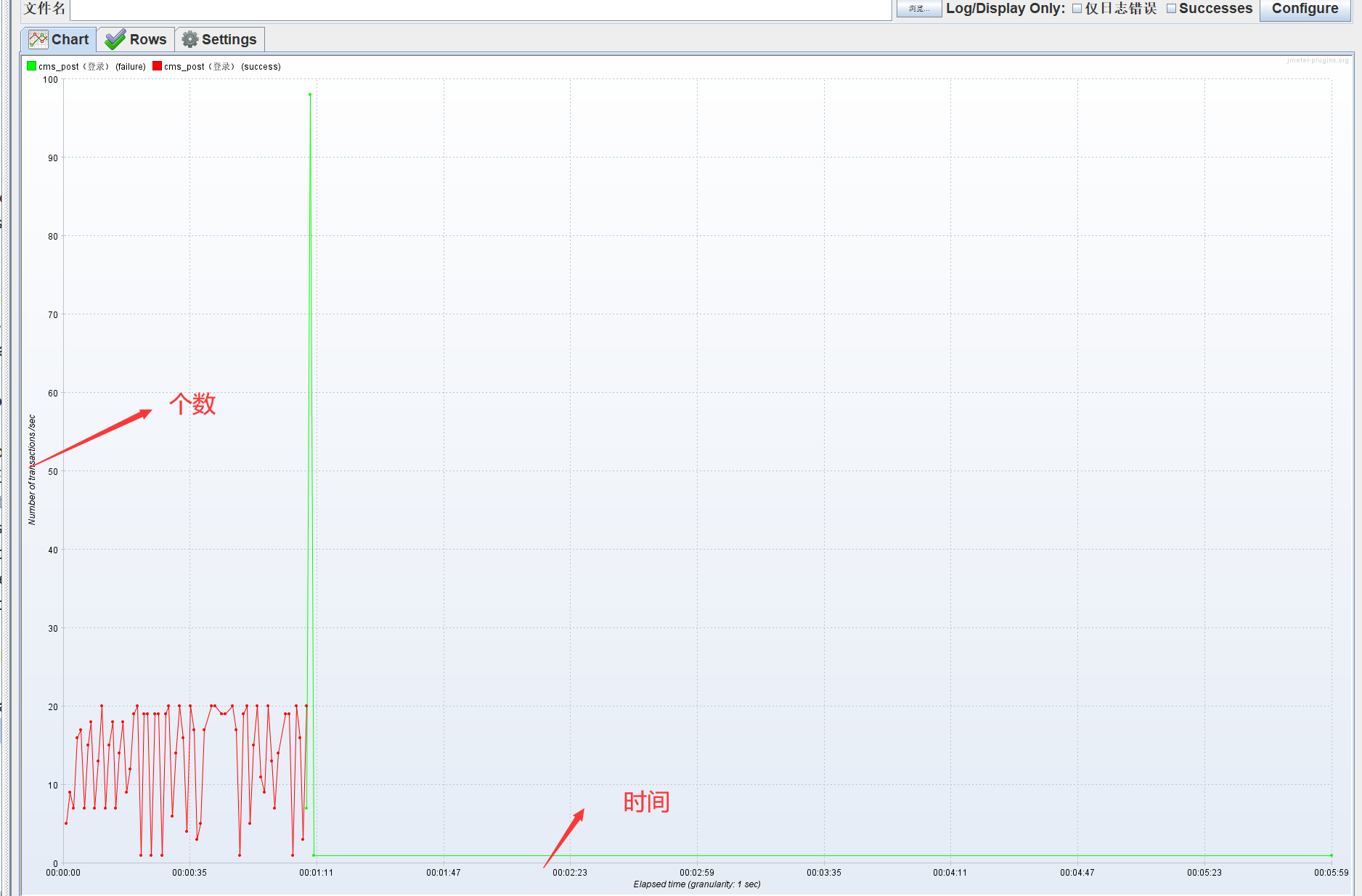Open the Rows tab
The width and height of the screenshot is (1362, 896).
(136, 39)
